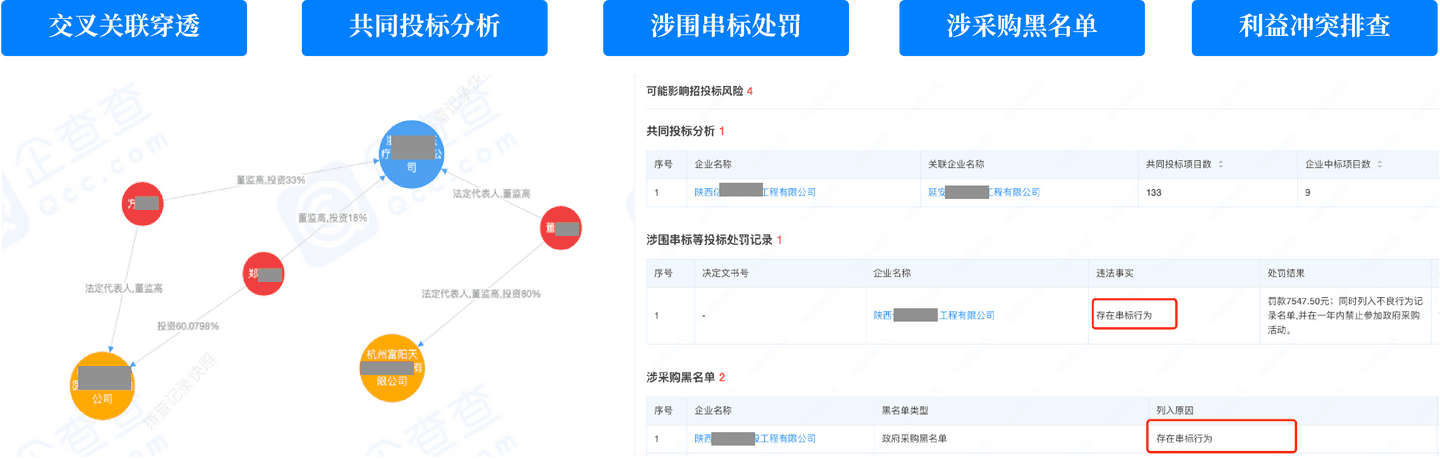1440x459 pixels.
Task: Select the orange 杭州富阳天 company node
Action: [x=394, y=367]
